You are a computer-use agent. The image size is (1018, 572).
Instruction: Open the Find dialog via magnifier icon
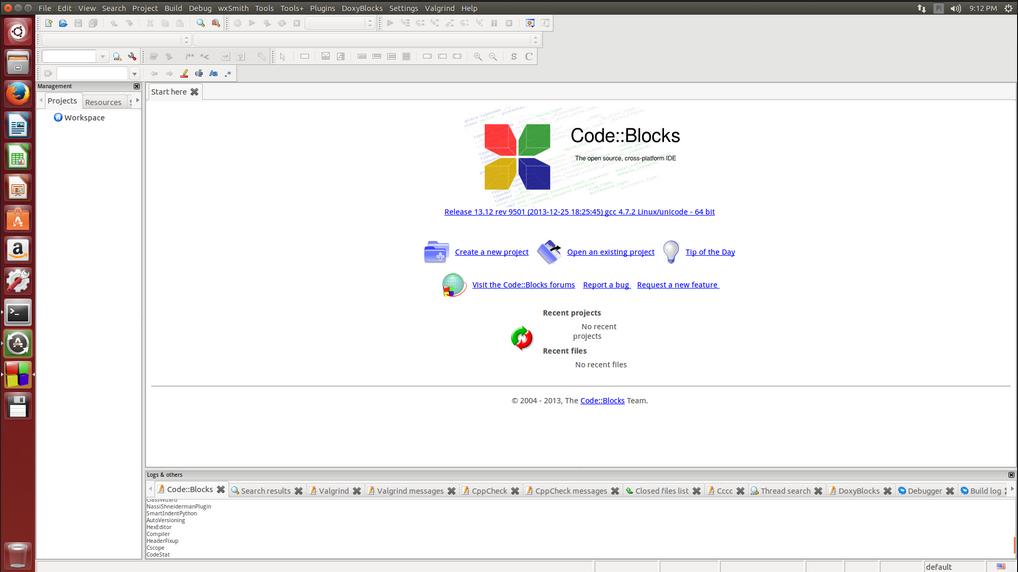pos(201,23)
